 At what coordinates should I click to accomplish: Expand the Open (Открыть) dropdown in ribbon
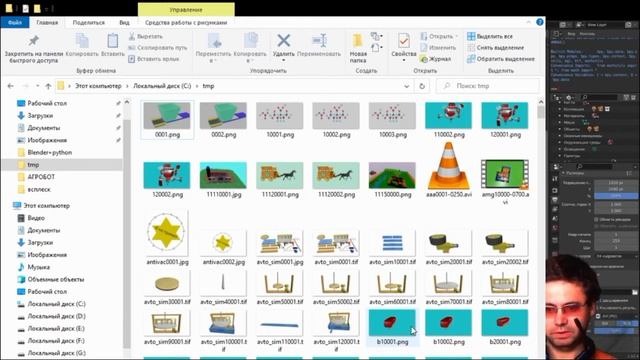[457, 36]
